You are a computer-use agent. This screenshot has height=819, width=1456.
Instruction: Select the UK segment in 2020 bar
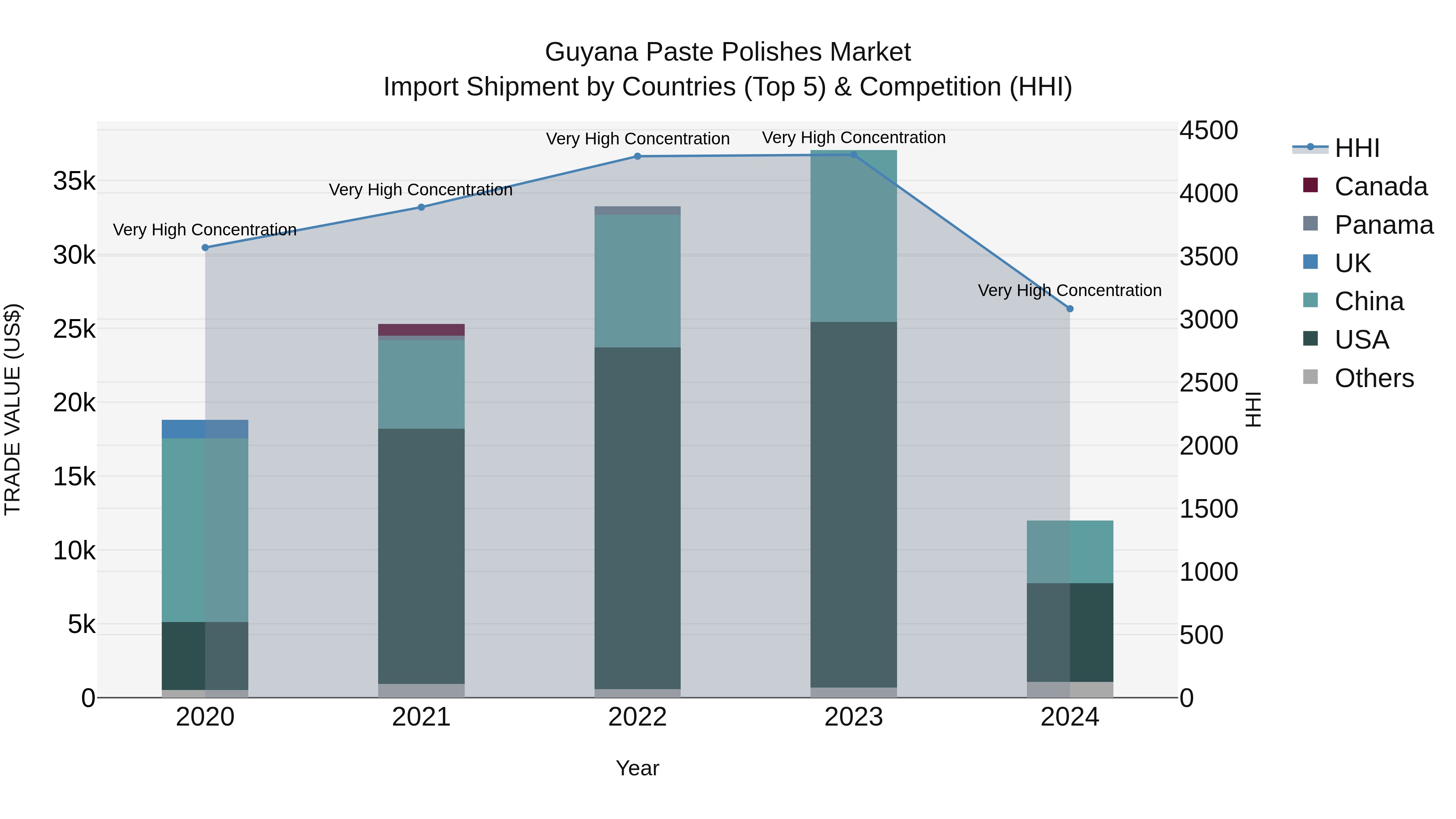click(205, 429)
